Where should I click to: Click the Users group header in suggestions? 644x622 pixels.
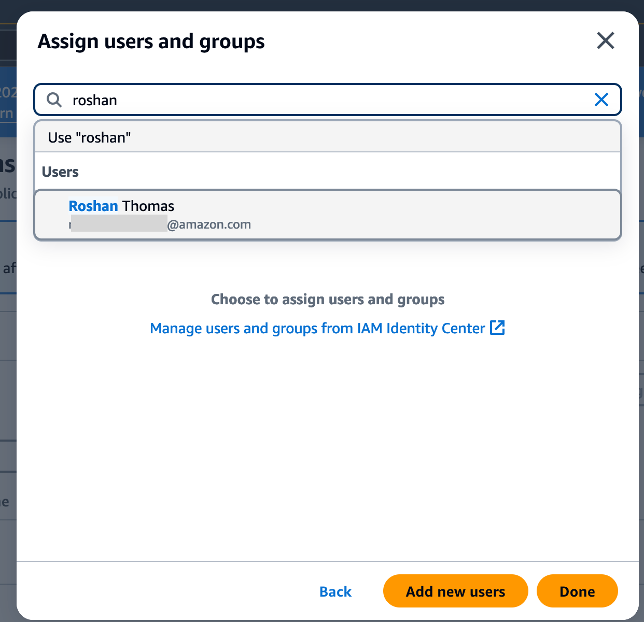60,172
